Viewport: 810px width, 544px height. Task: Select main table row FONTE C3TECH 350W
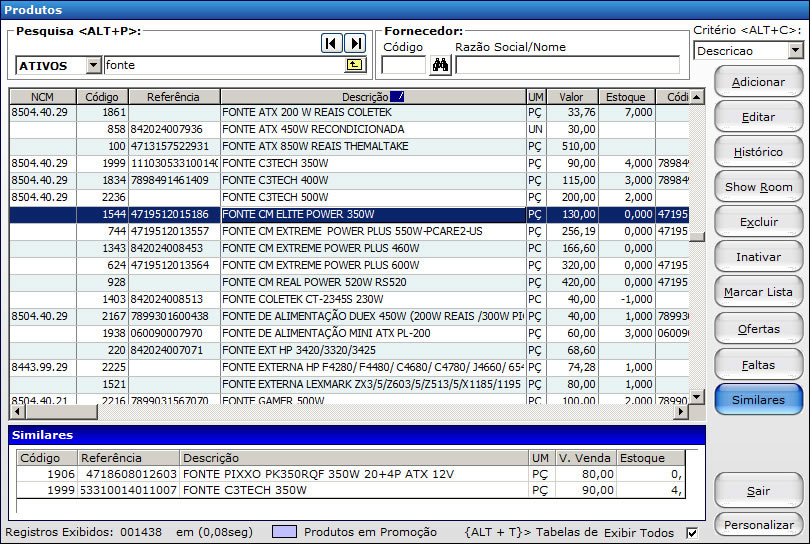pos(349,163)
